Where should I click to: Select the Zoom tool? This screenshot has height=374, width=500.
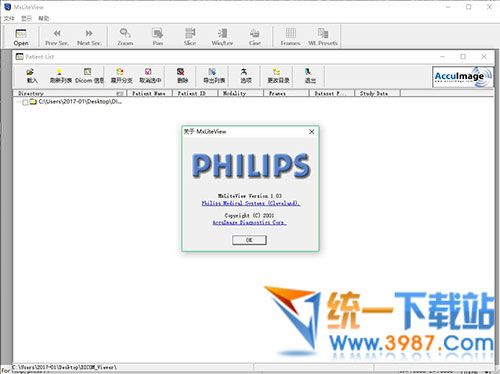pos(125,37)
